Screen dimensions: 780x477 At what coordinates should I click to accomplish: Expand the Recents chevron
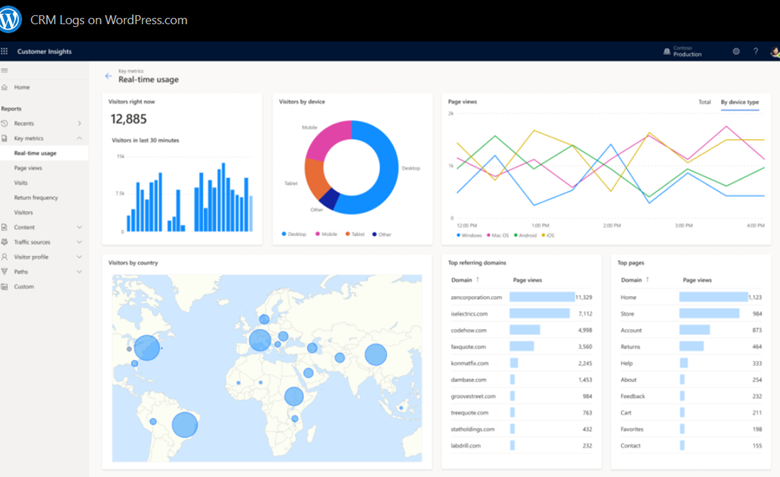[79, 123]
